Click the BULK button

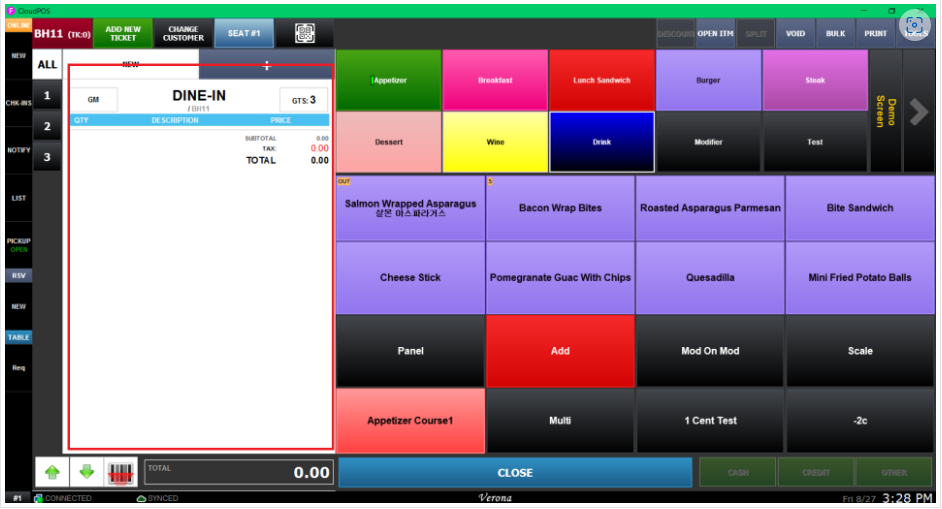click(x=835, y=34)
